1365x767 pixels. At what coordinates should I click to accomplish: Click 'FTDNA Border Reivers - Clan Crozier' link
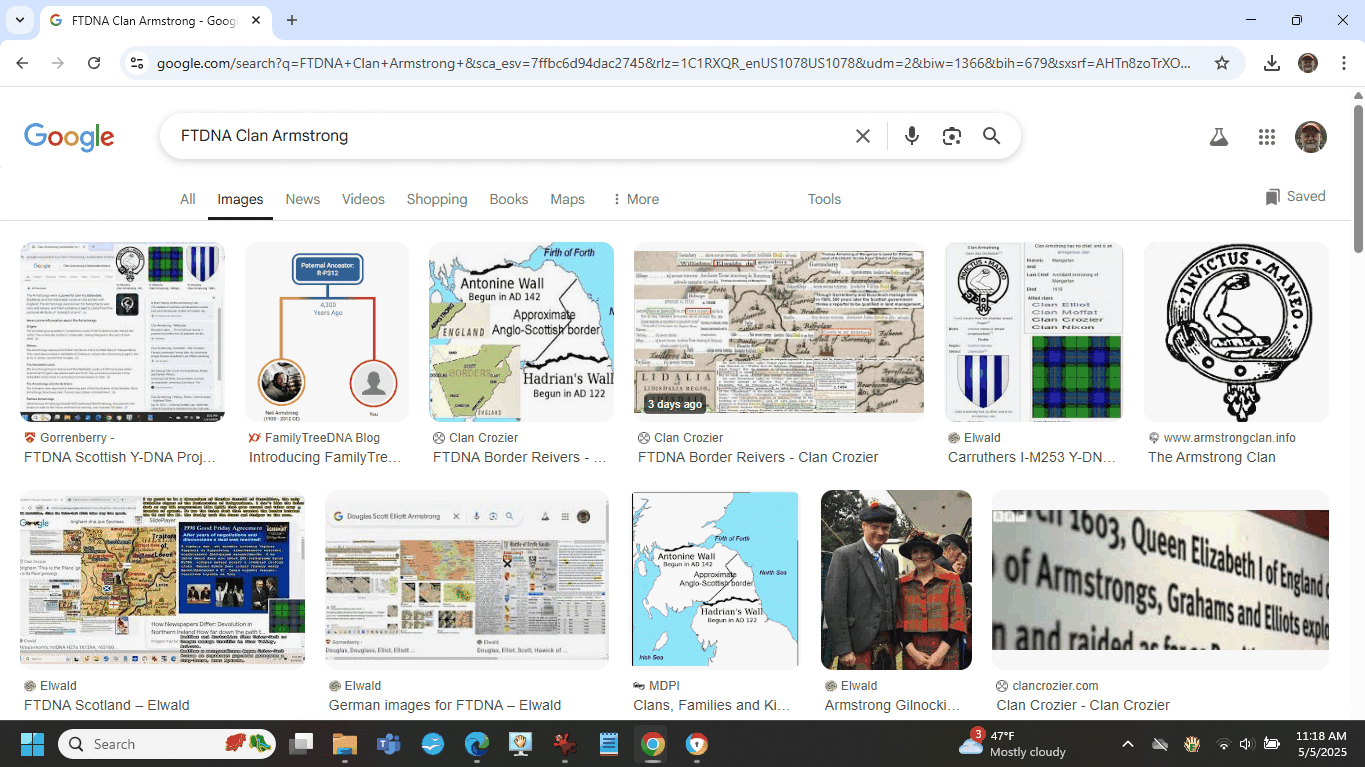758,457
